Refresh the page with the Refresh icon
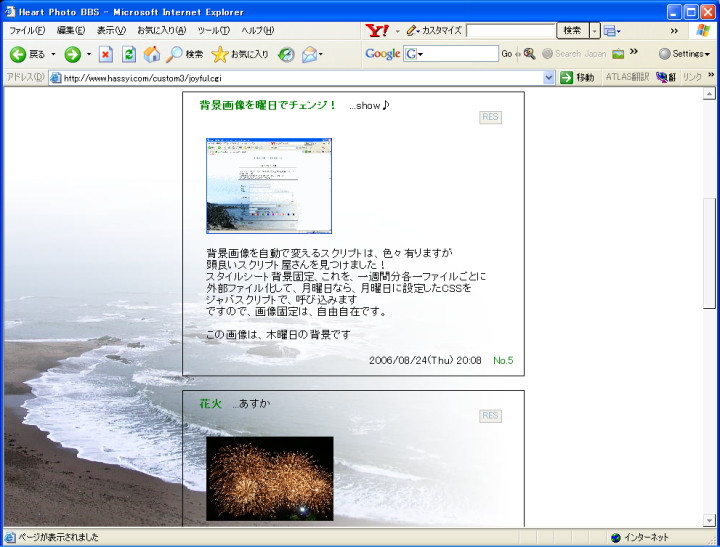Image resolution: width=720 pixels, height=547 pixels. tap(129, 54)
